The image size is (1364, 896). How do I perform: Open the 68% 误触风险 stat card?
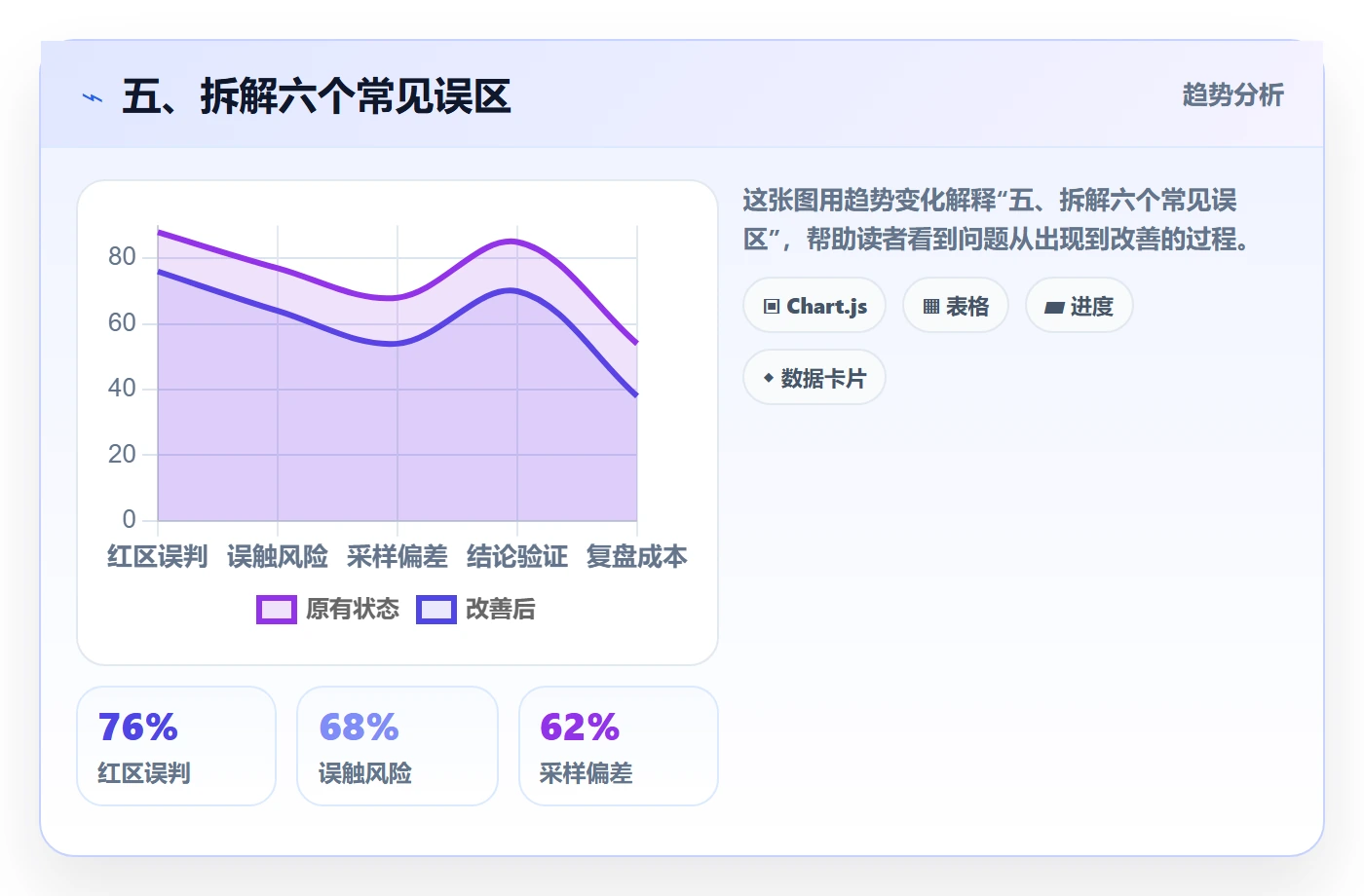pyautogui.click(x=398, y=746)
